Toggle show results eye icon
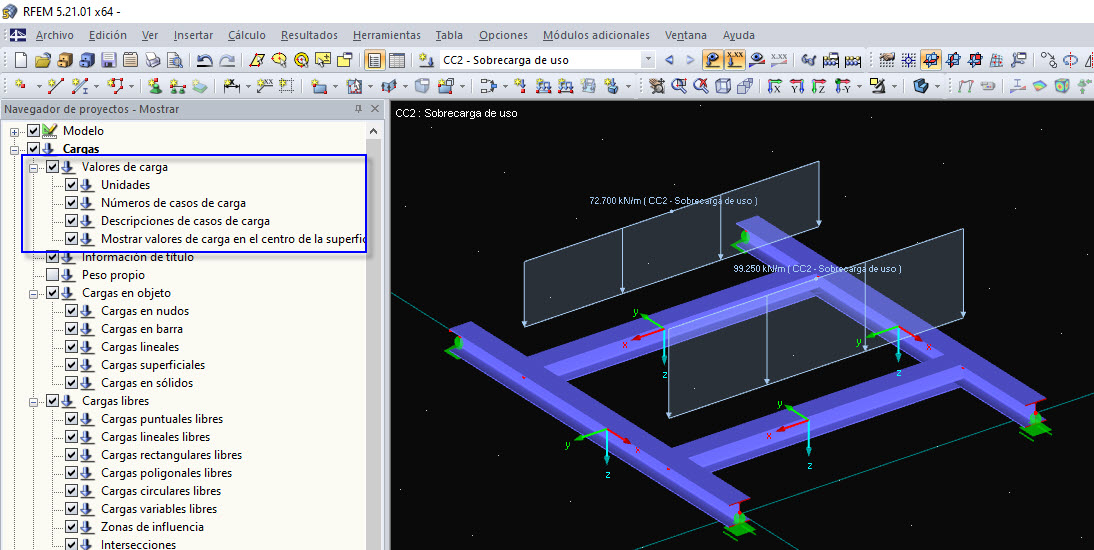This screenshot has width=1094, height=550. pyautogui.click(x=756, y=60)
